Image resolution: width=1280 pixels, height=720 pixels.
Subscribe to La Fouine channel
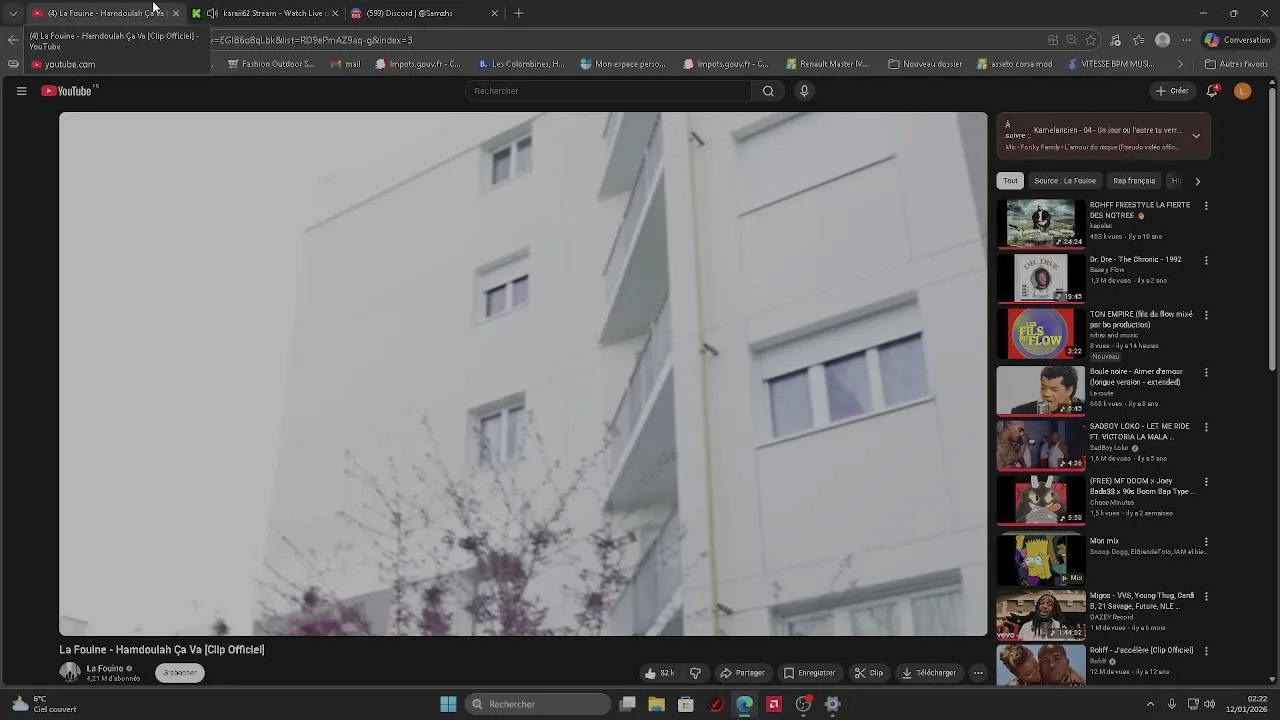180,673
